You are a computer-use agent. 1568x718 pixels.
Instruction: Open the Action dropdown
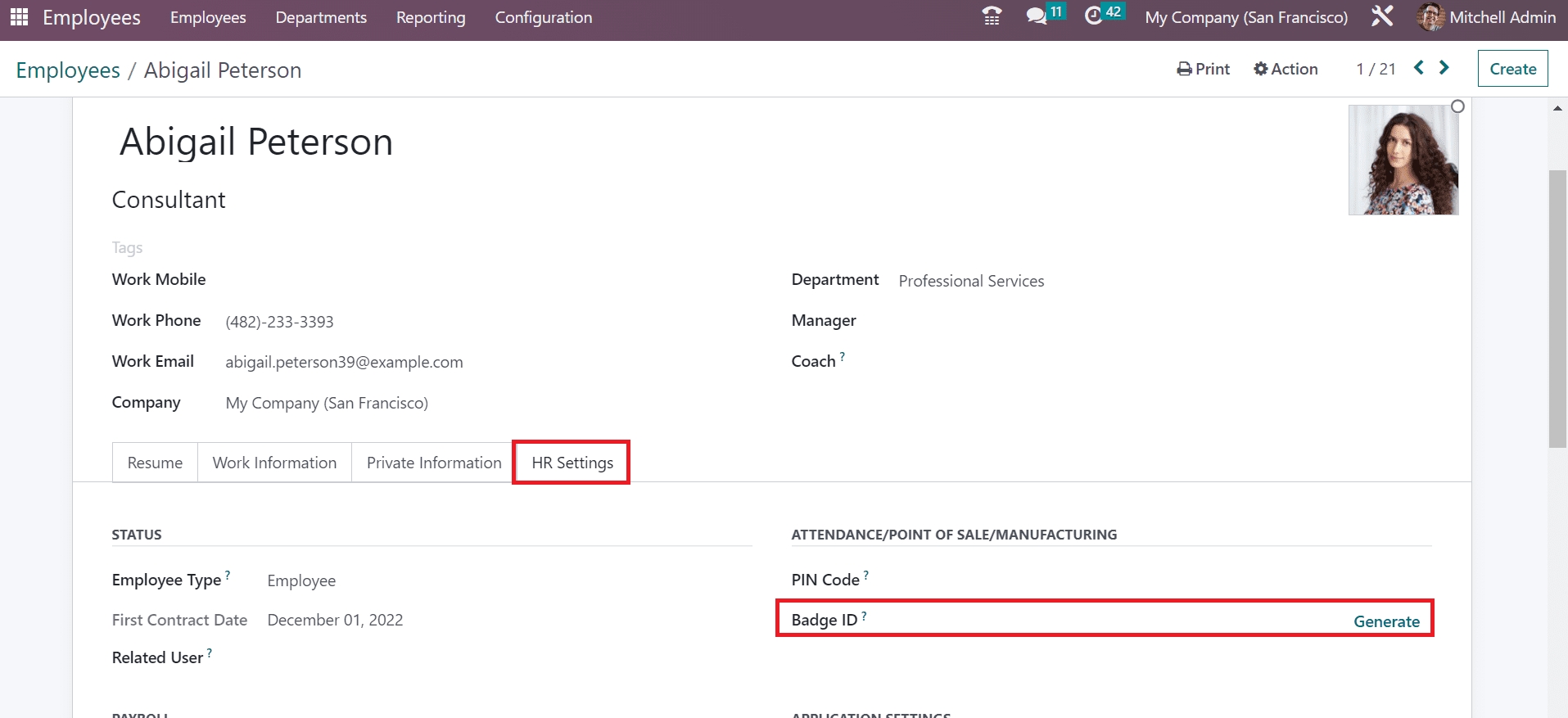pos(1286,70)
